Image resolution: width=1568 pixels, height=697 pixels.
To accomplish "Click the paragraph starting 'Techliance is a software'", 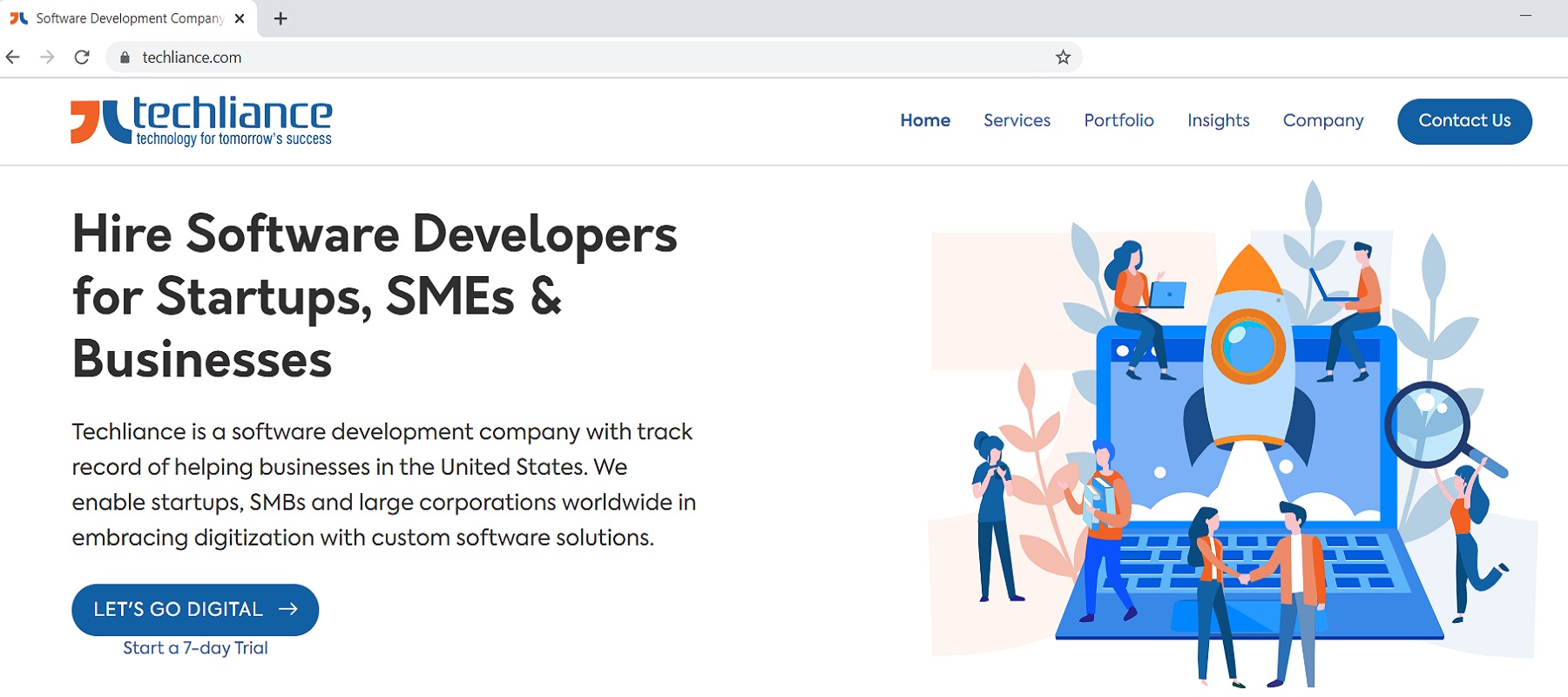I will pos(384,484).
